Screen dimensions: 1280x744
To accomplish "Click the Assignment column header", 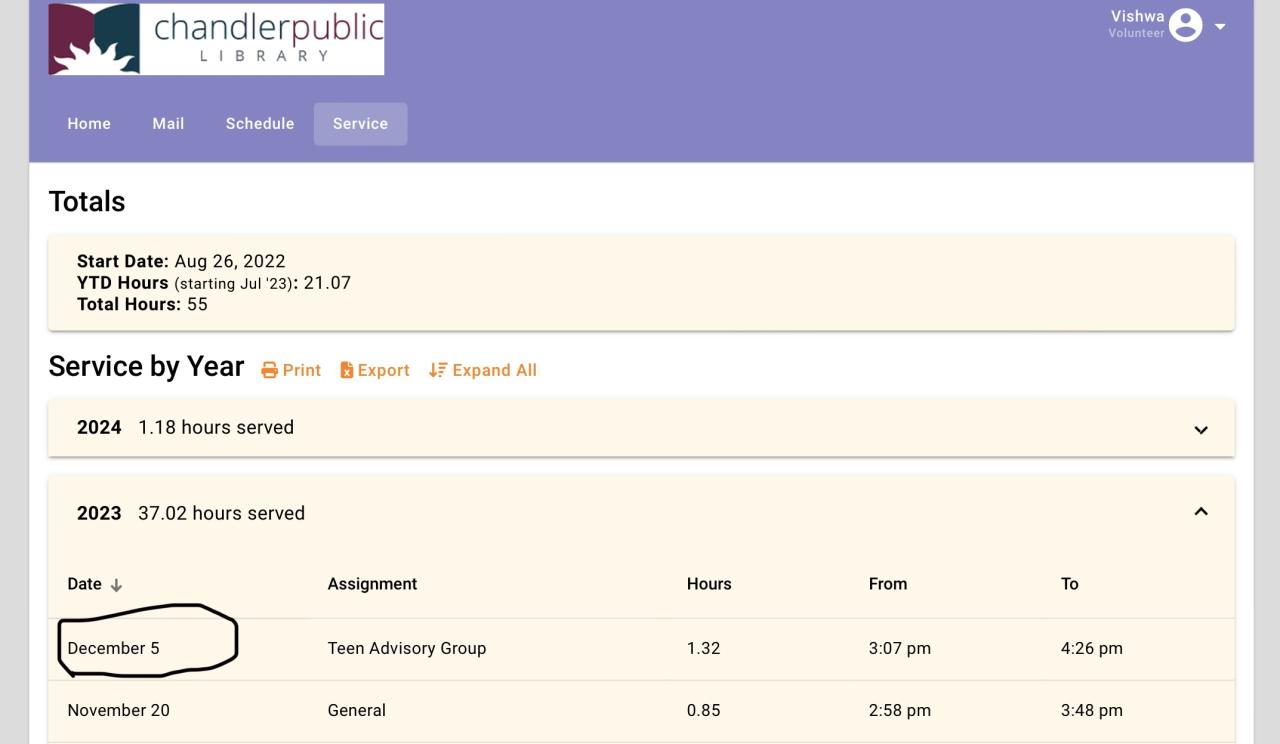I will (x=372, y=584).
